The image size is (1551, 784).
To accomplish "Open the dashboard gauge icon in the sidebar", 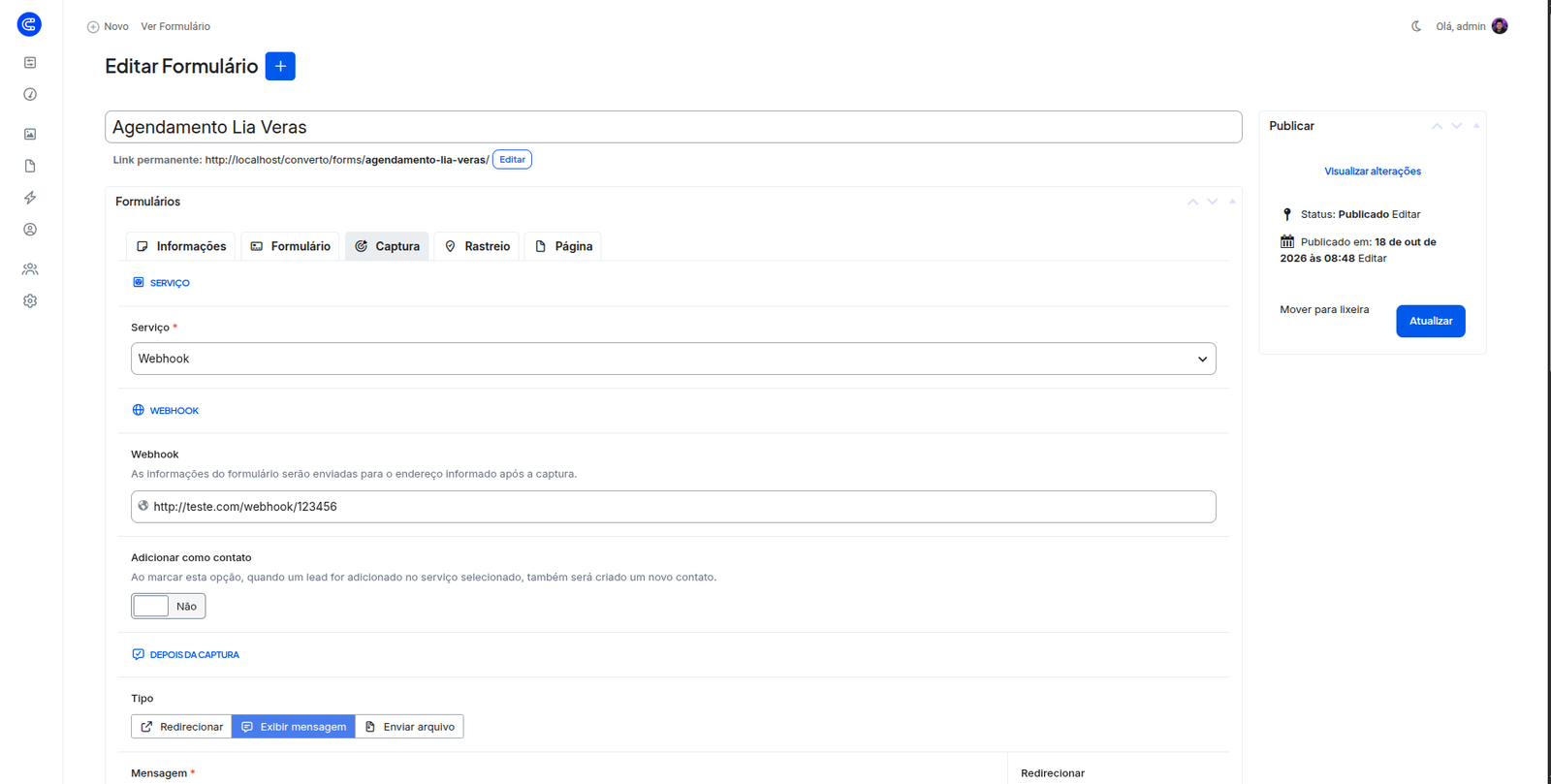I will pos(30,94).
